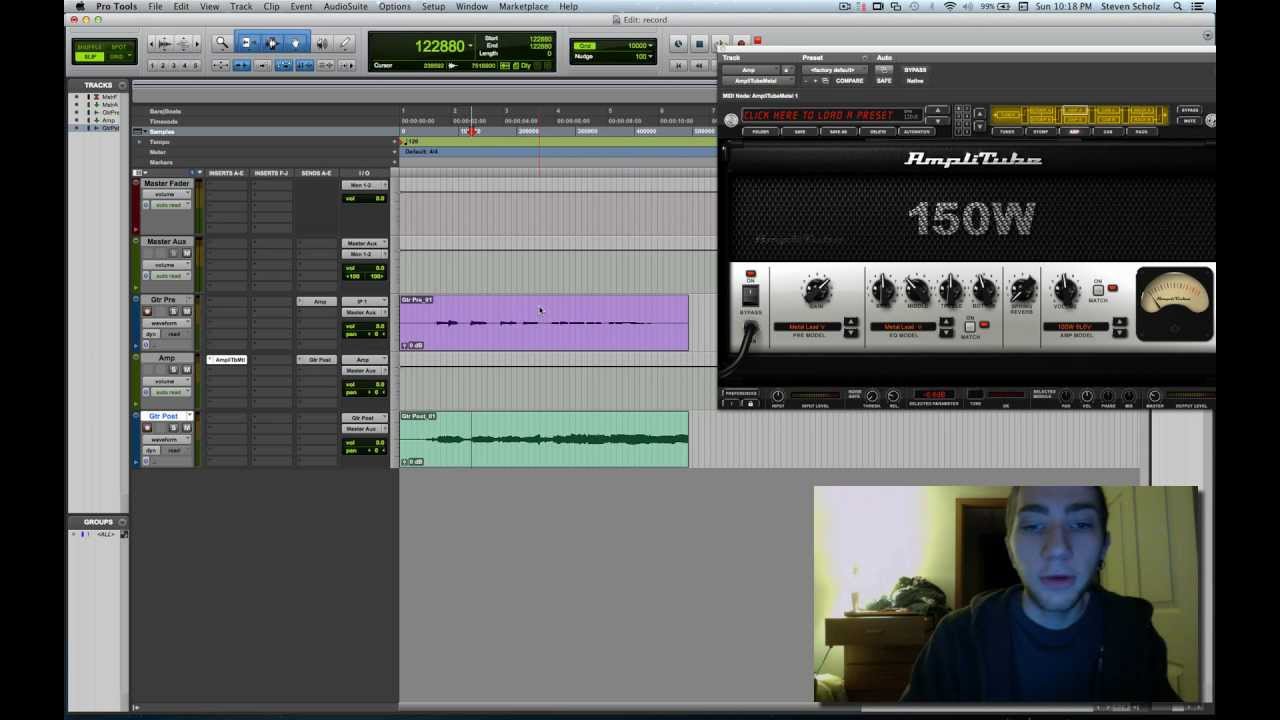Adjust the AmpliTube Gain knob
The image size is (1280, 720).
(x=816, y=290)
